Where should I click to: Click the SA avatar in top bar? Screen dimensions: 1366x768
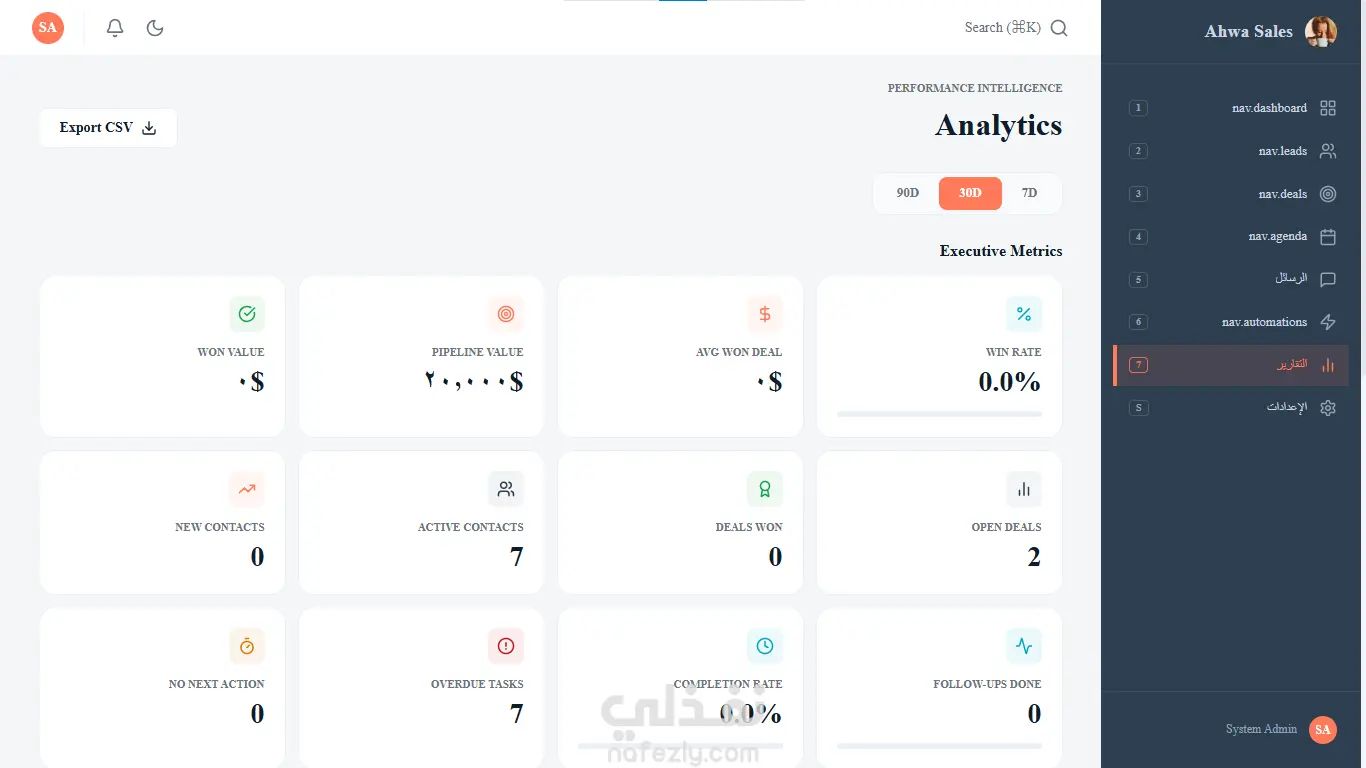tap(48, 28)
